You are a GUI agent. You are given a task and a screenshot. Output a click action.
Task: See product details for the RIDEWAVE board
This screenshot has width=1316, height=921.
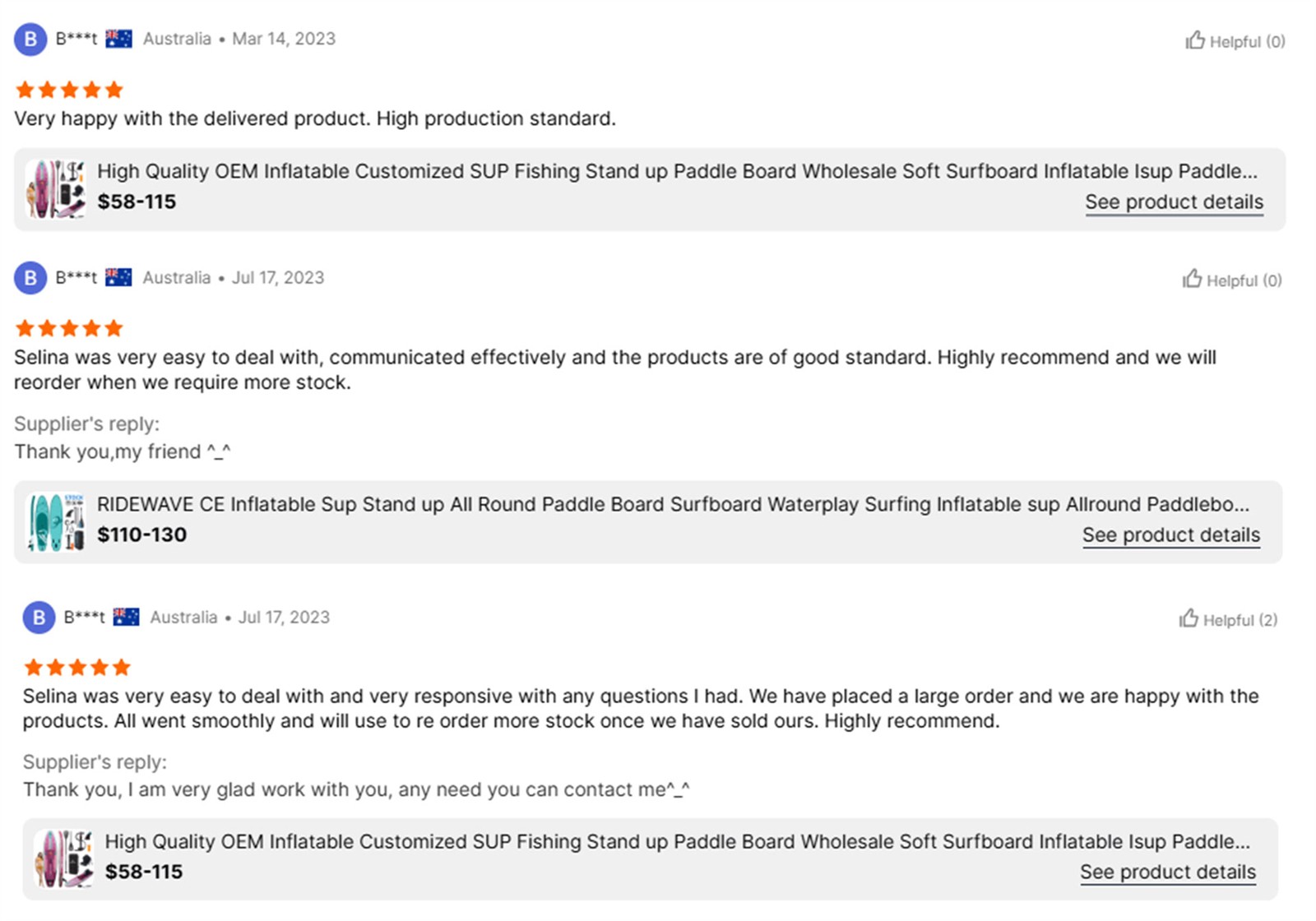pyautogui.click(x=1170, y=535)
